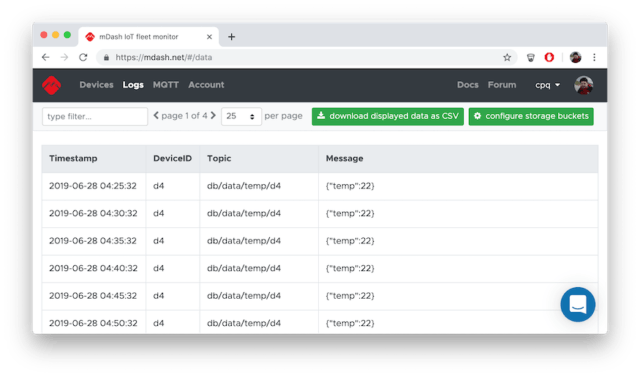Switch to the Devices menu item
This screenshot has width=640, height=377.
[96, 85]
